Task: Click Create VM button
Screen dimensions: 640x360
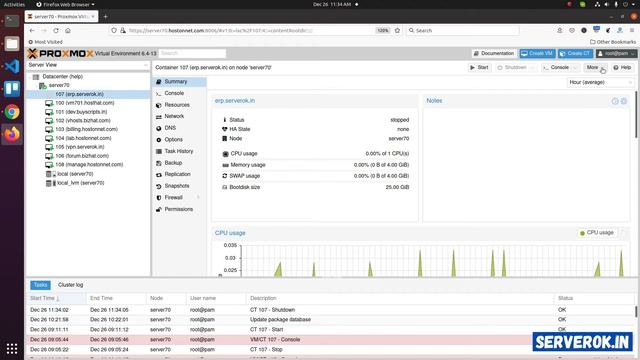Action: coord(537,53)
